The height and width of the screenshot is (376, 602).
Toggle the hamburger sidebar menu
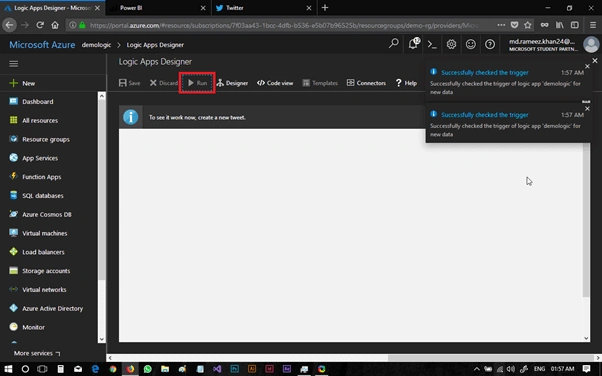(13, 64)
